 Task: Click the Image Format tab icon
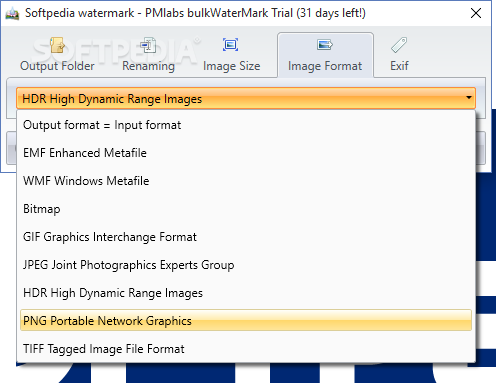325,45
